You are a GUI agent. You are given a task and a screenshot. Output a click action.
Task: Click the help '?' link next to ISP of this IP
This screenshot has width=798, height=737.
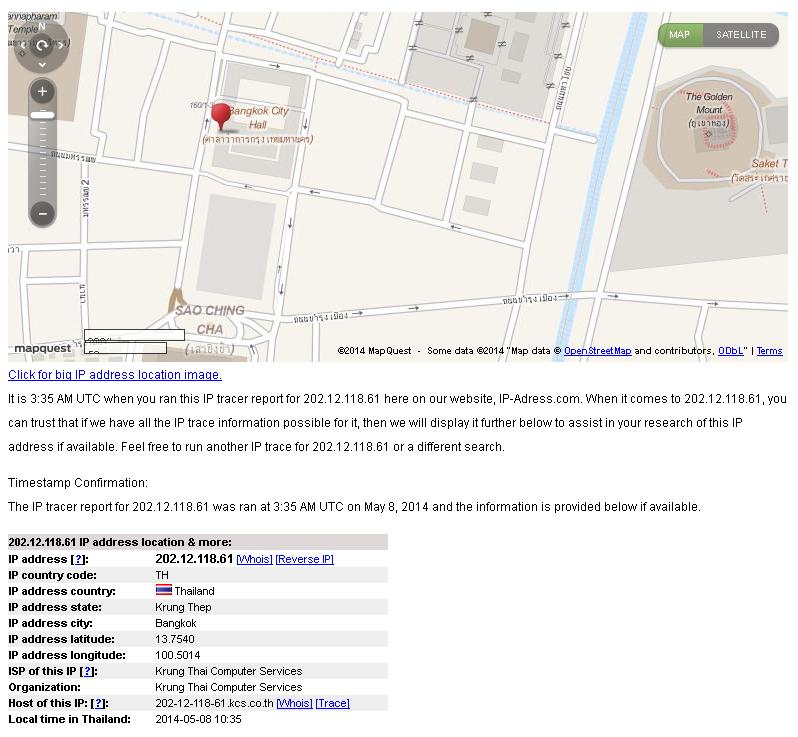click(88, 671)
